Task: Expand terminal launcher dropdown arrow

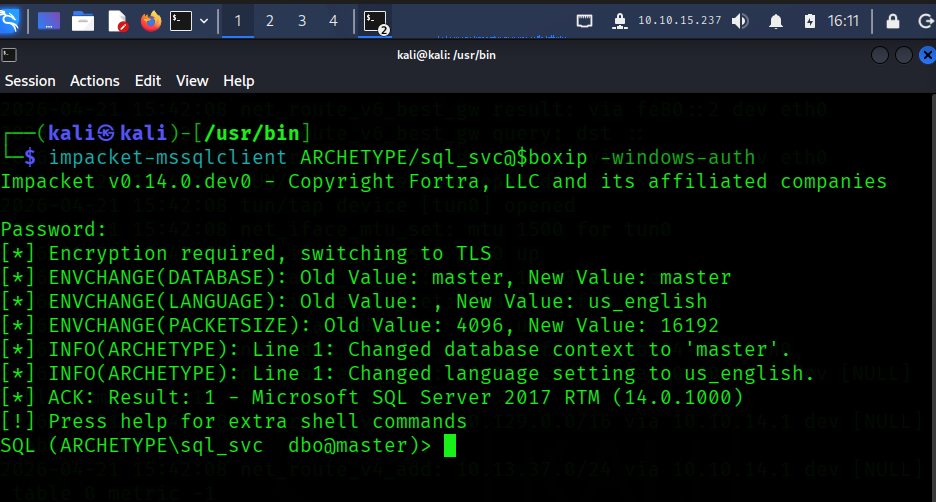Action: [x=204, y=21]
